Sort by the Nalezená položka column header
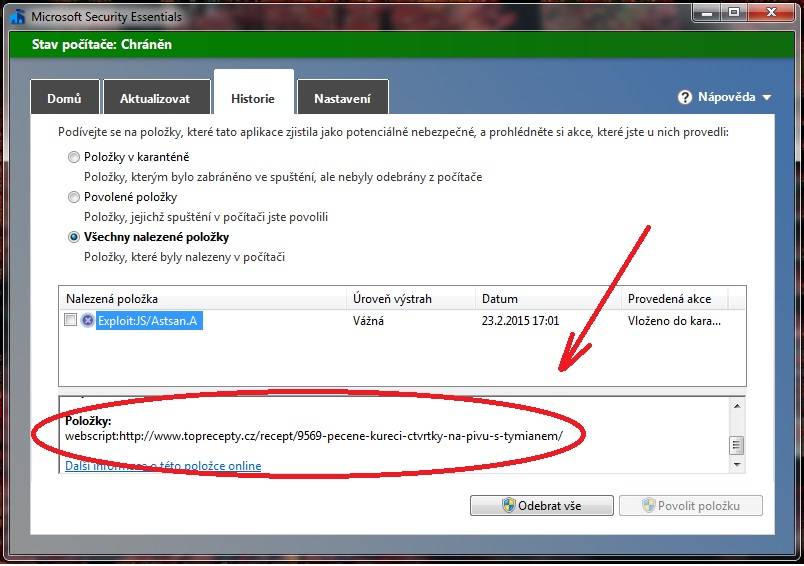 pos(203,298)
